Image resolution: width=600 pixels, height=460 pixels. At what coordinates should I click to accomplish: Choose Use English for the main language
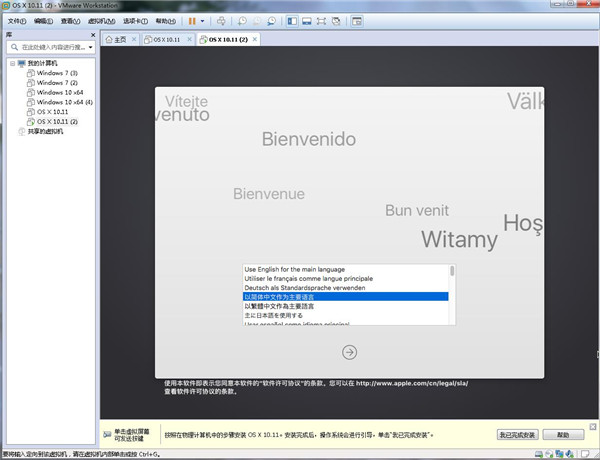tap(346, 269)
